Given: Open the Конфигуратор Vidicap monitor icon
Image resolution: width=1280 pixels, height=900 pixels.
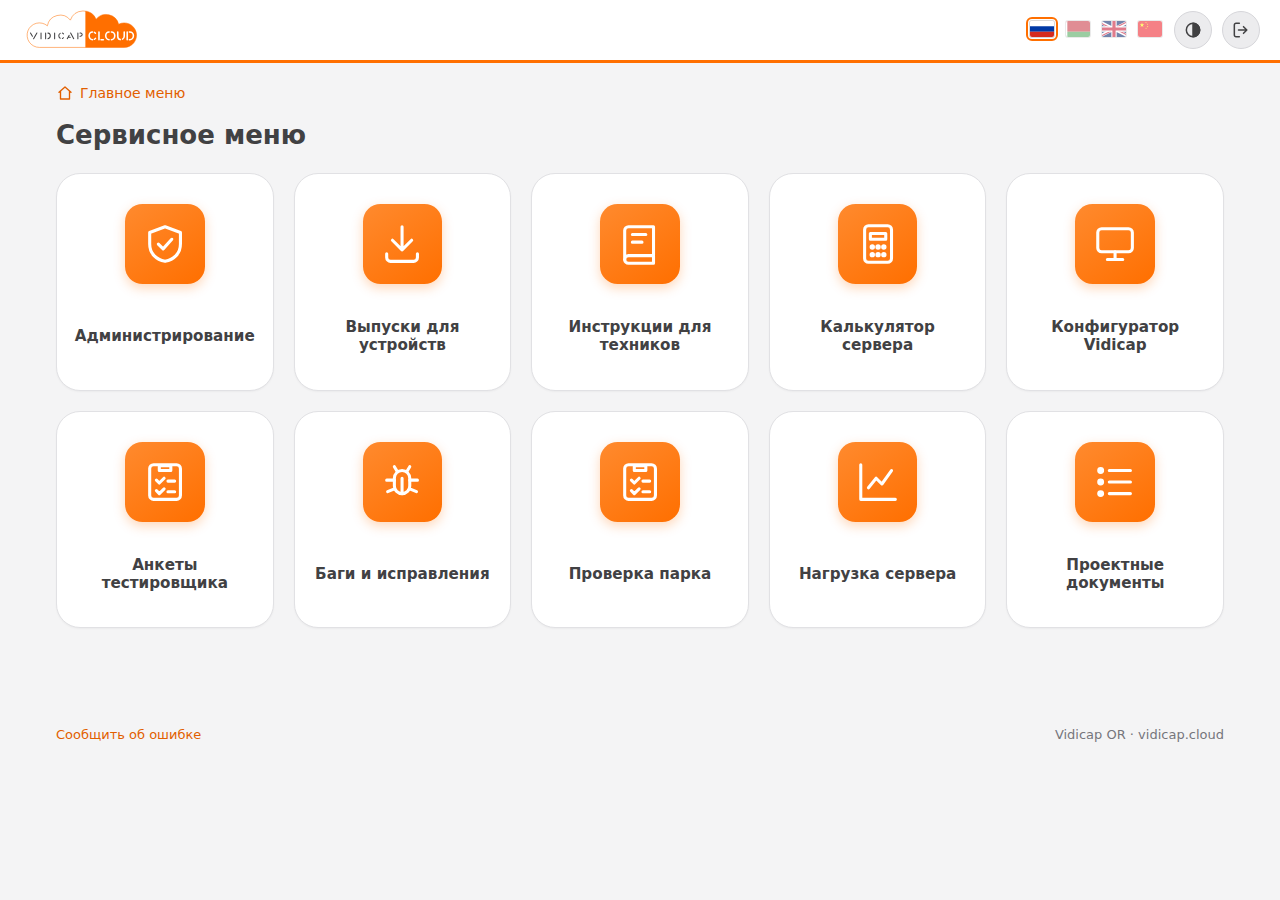Looking at the screenshot, I should 1115,244.
